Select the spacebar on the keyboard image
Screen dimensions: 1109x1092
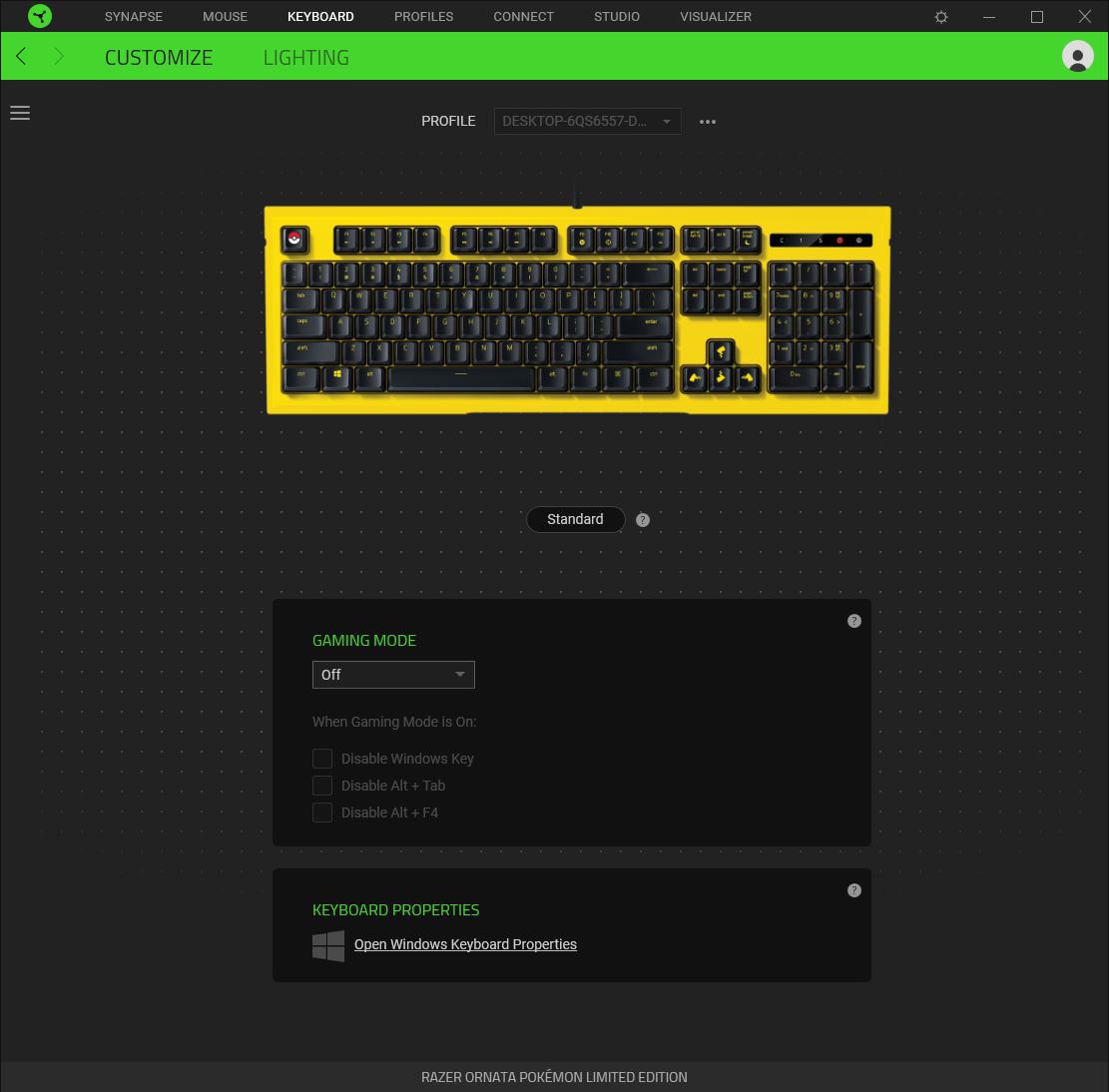[460, 377]
